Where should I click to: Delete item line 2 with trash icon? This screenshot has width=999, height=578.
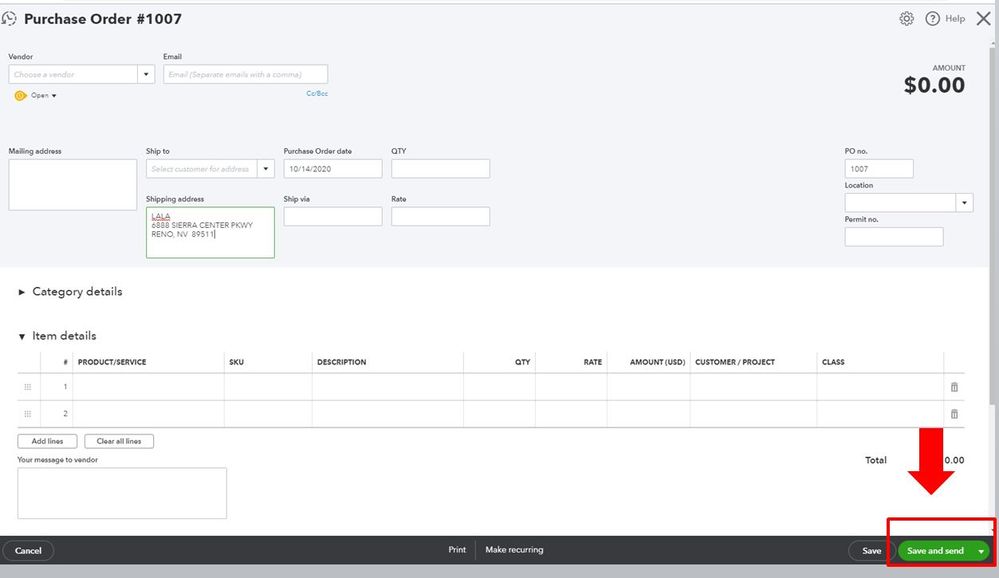pyautogui.click(x=954, y=414)
